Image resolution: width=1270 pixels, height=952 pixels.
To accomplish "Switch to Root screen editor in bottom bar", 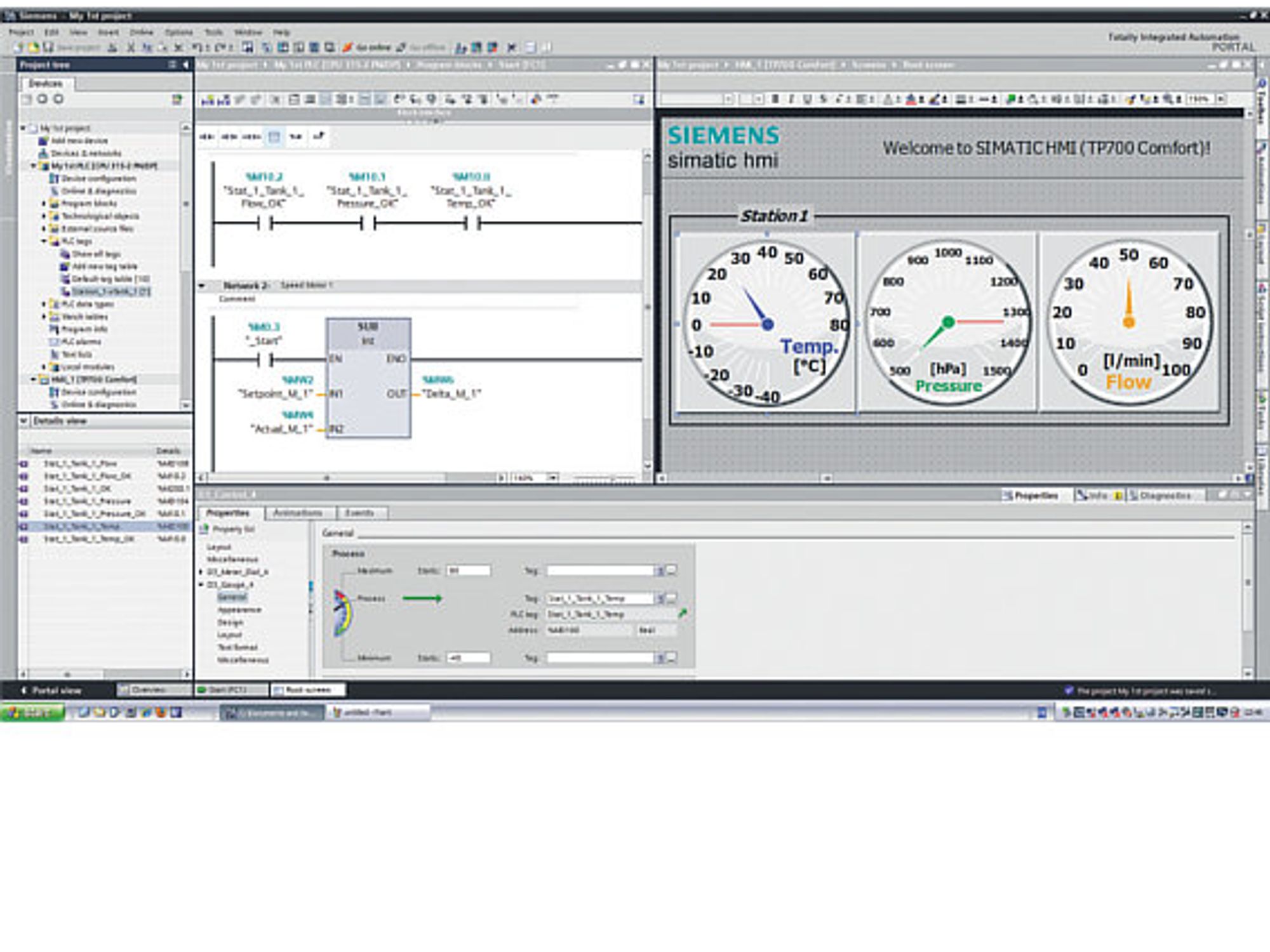I will [x=309, y=690].
